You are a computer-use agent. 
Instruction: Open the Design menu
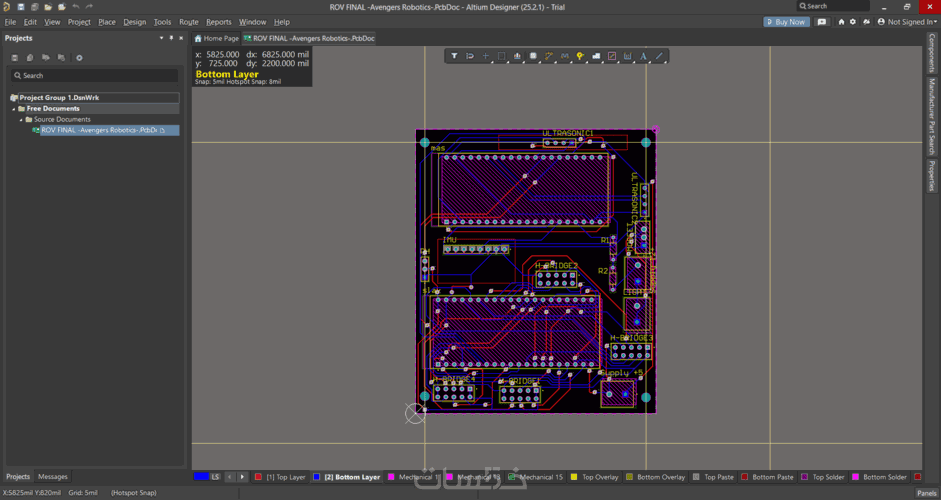point(134,21)
